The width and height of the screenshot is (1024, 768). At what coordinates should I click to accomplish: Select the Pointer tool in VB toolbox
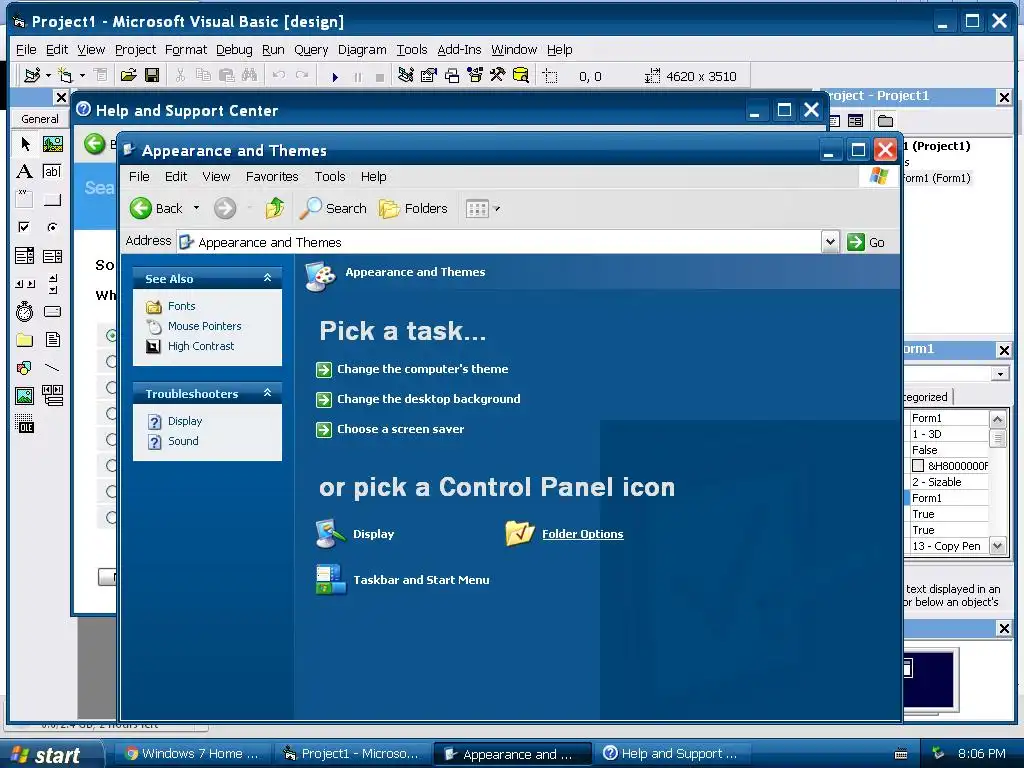click(x=25, y=144)
